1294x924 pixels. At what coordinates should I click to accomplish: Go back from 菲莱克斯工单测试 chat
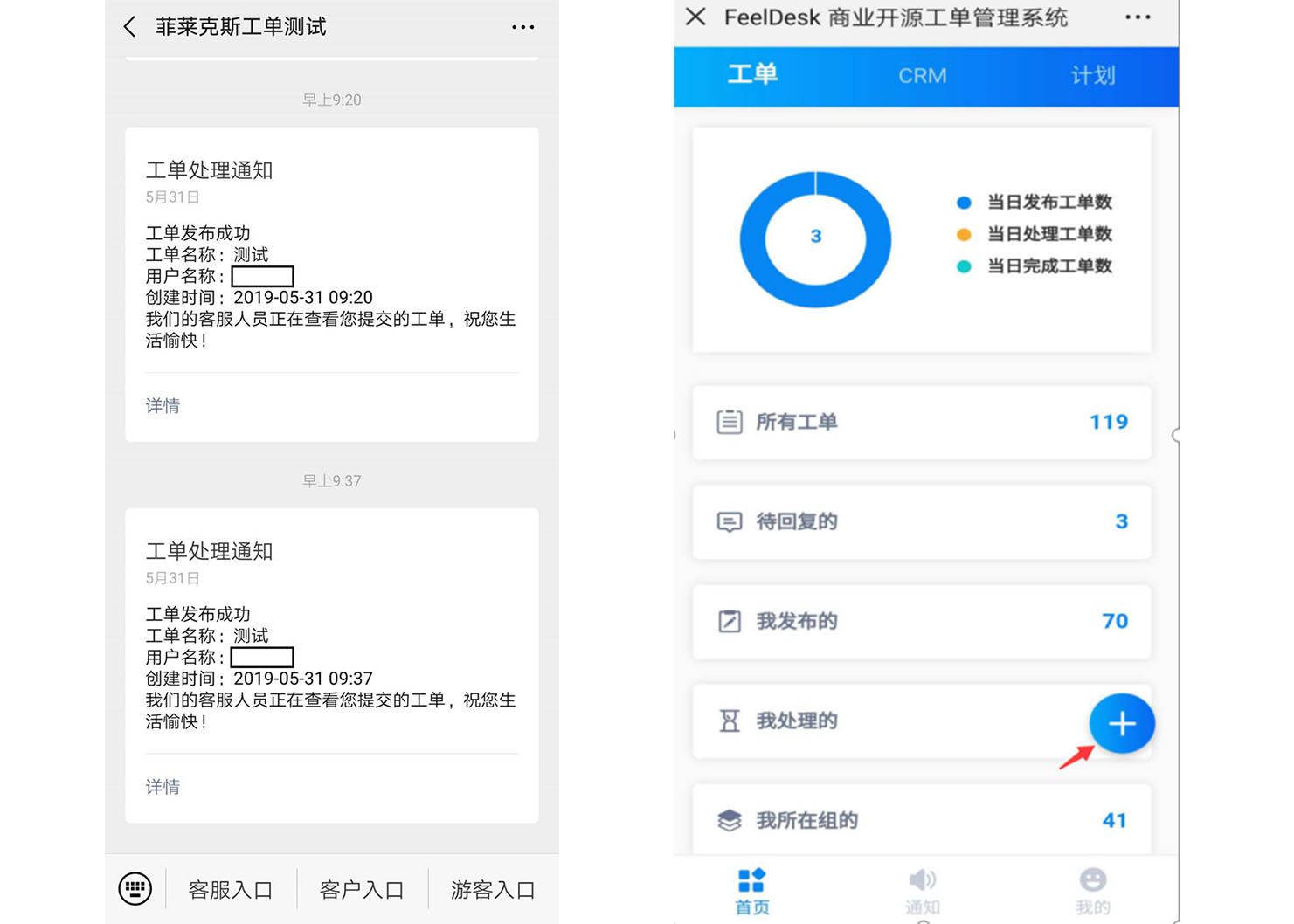pyautogui.click(x=129, y=27)
